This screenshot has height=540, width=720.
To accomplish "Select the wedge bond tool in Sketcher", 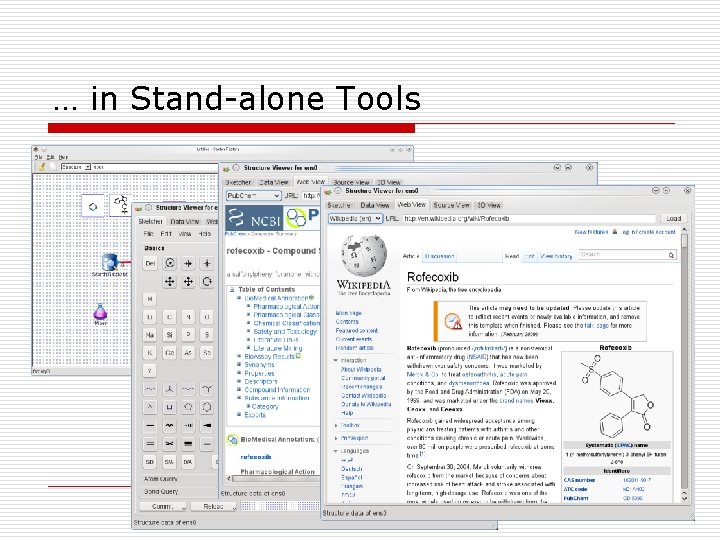I will click(x=207, y=426).
